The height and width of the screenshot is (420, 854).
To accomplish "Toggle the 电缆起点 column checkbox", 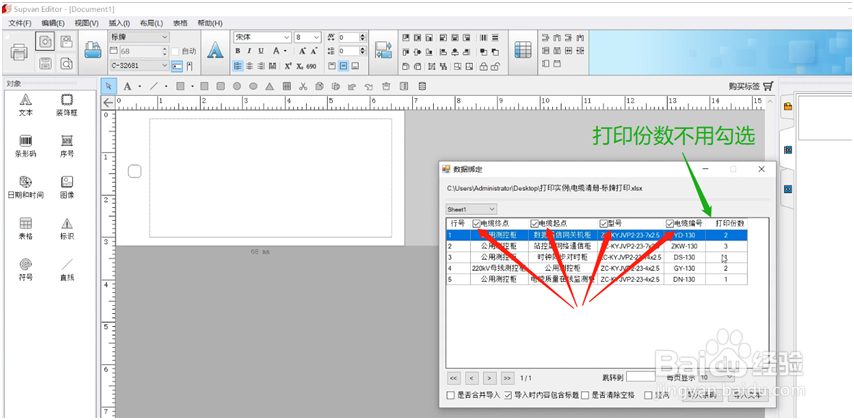I will (x=534, y=223).
